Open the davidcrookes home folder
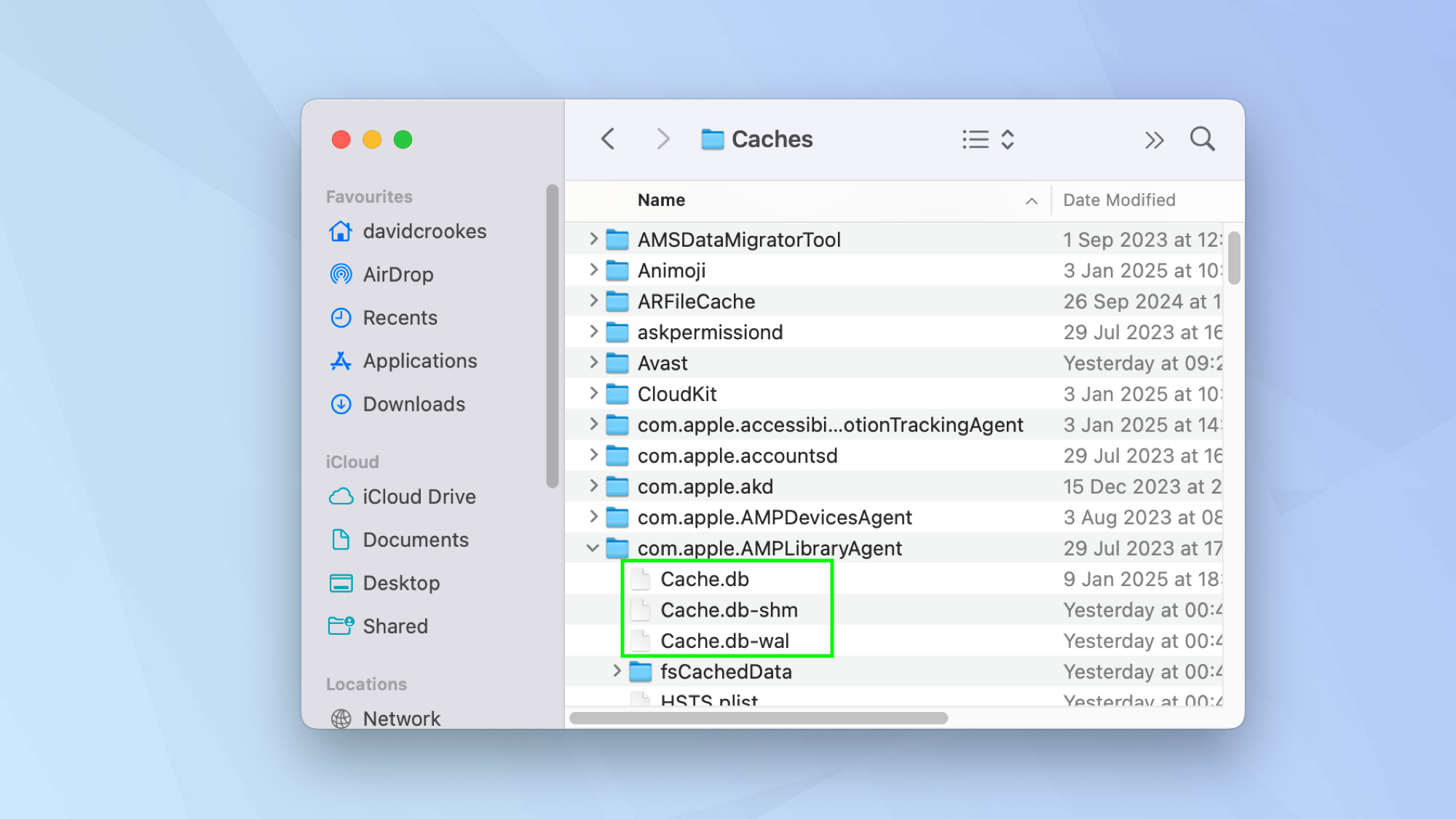 point(424,232)
